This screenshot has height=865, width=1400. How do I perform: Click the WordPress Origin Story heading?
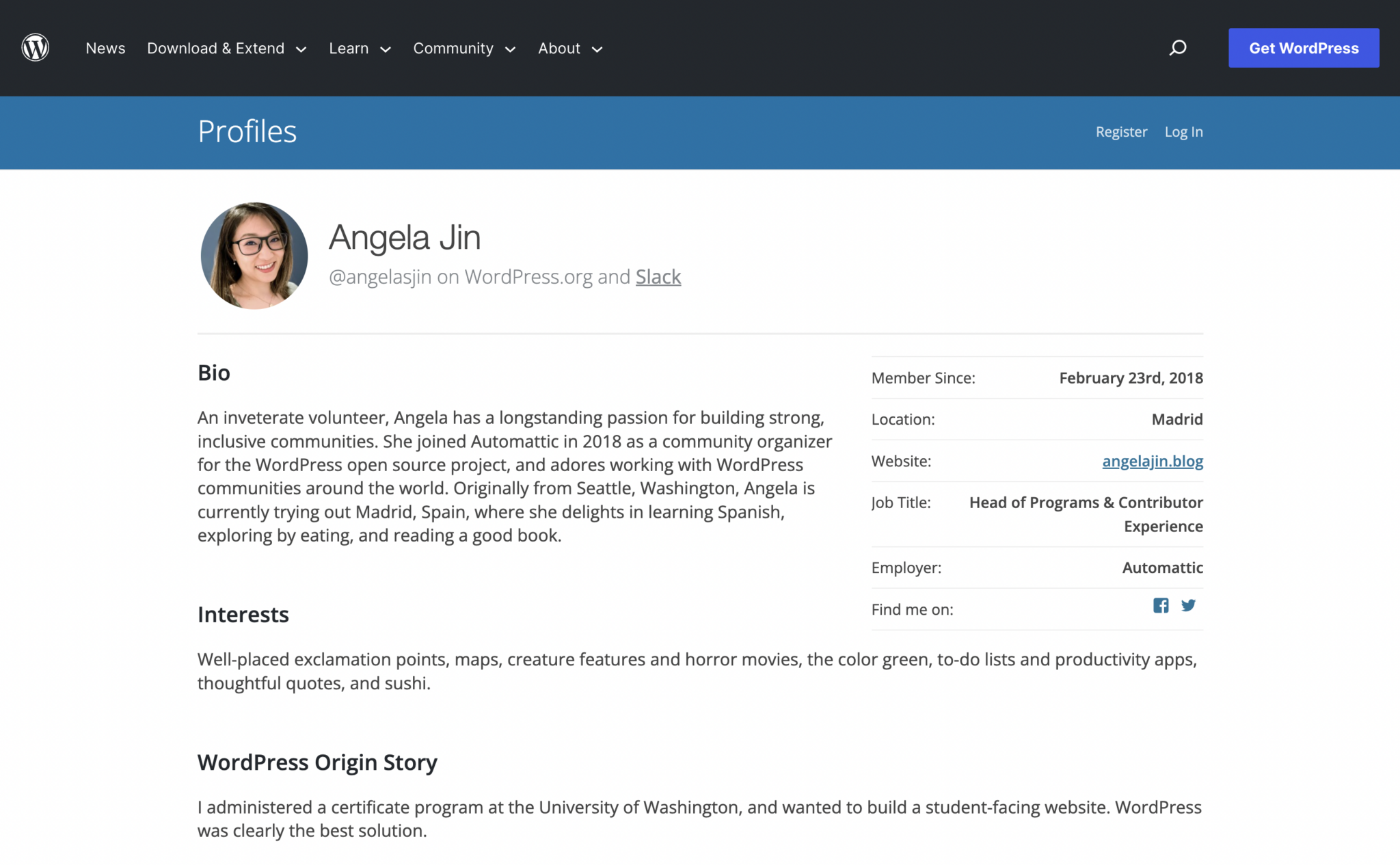[317, 762]
